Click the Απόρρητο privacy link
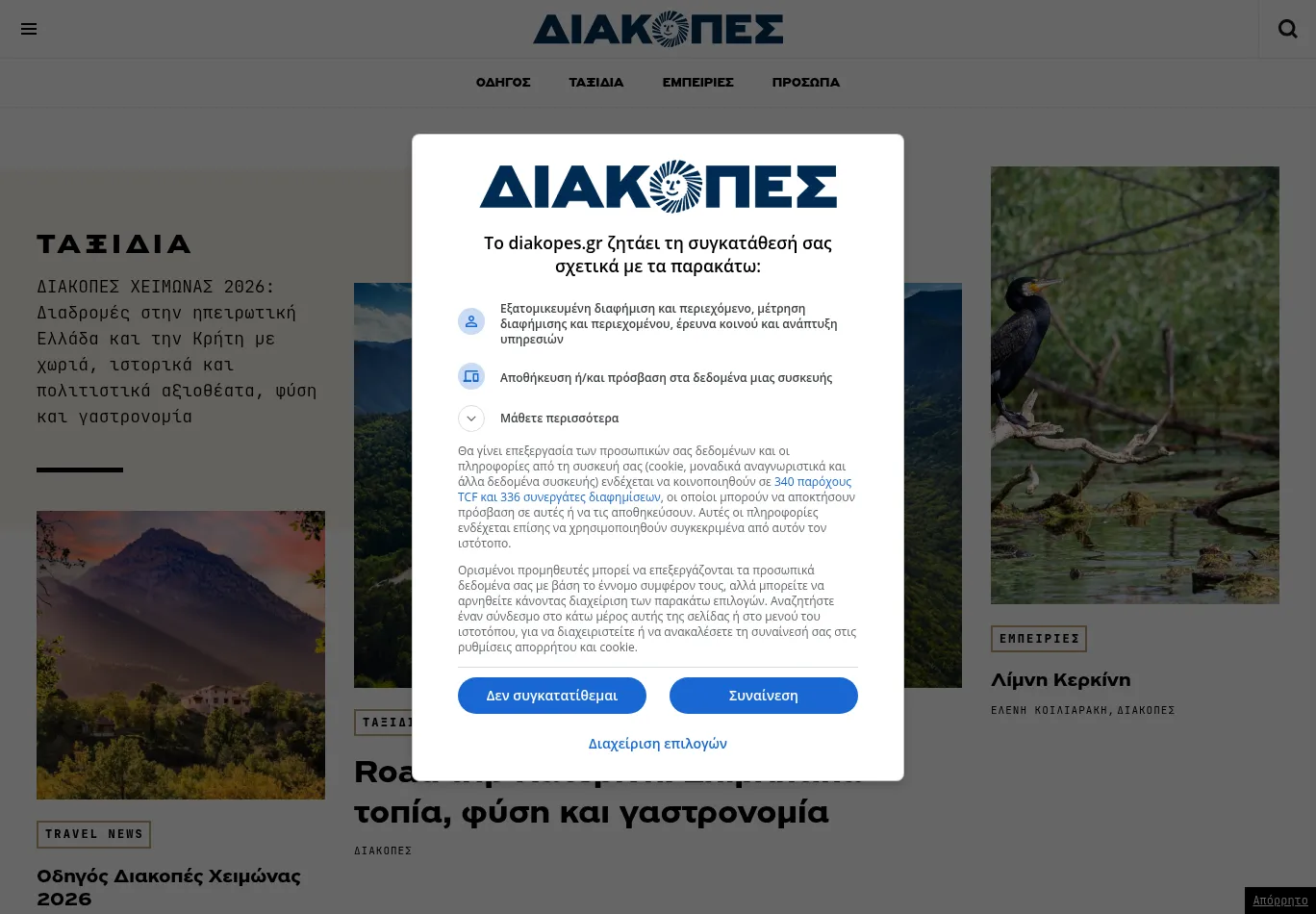This screenshot has width=1316, height=914. 1280,901
